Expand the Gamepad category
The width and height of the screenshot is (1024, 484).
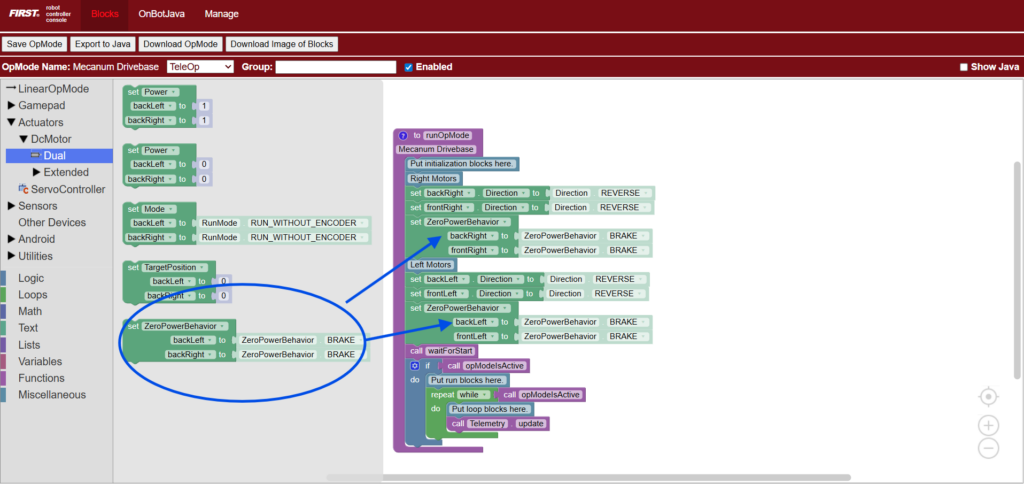(11, 105)
